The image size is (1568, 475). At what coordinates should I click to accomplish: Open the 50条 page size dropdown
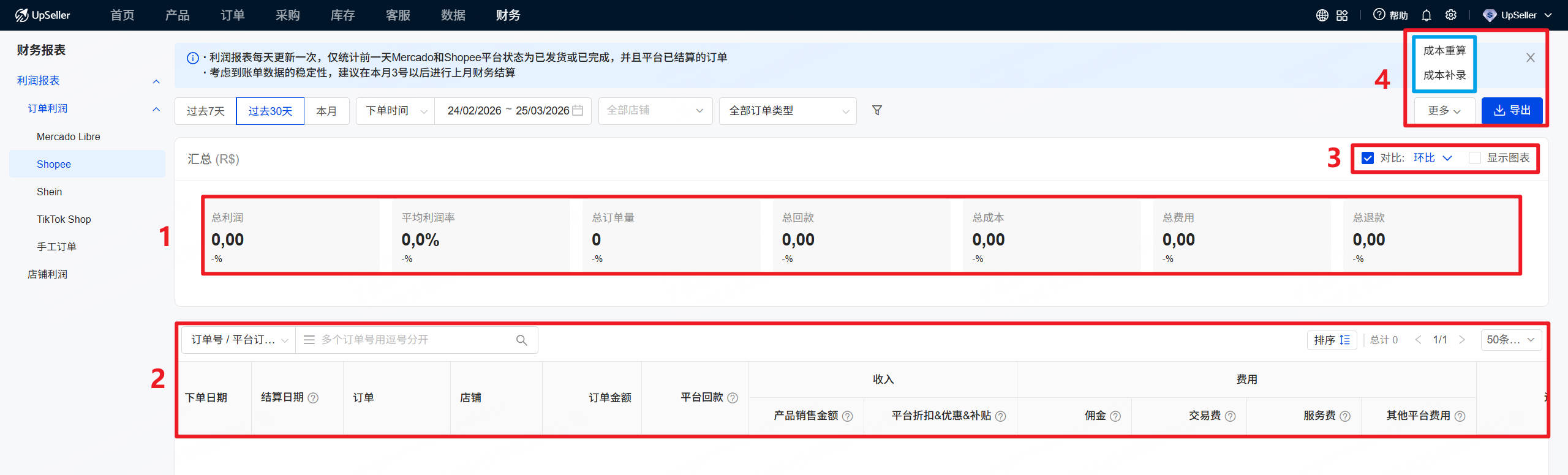pos(1510,340)
